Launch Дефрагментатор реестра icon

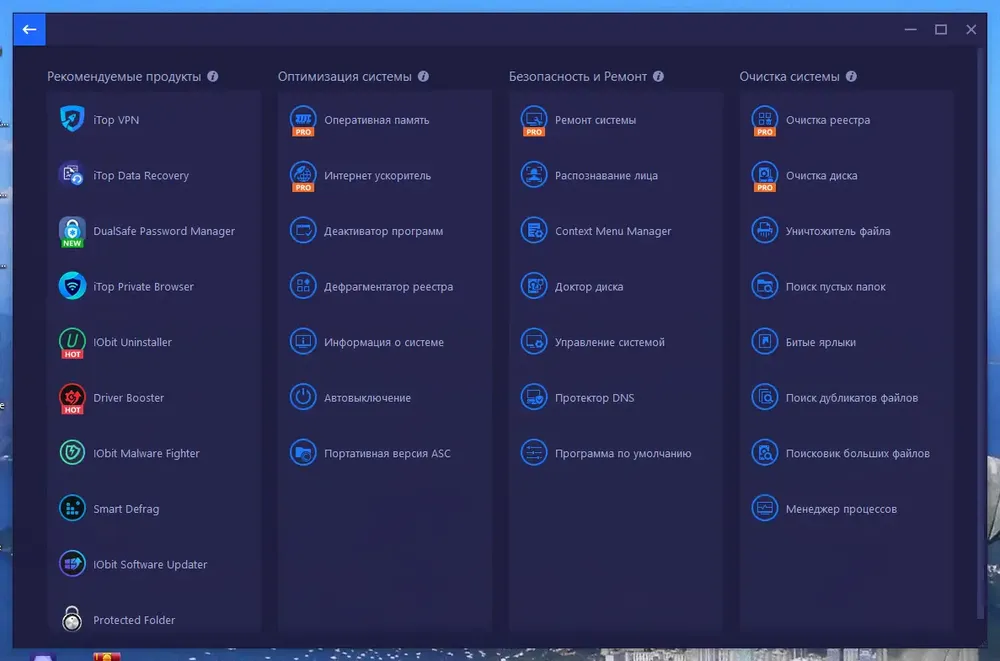(303, 286)
